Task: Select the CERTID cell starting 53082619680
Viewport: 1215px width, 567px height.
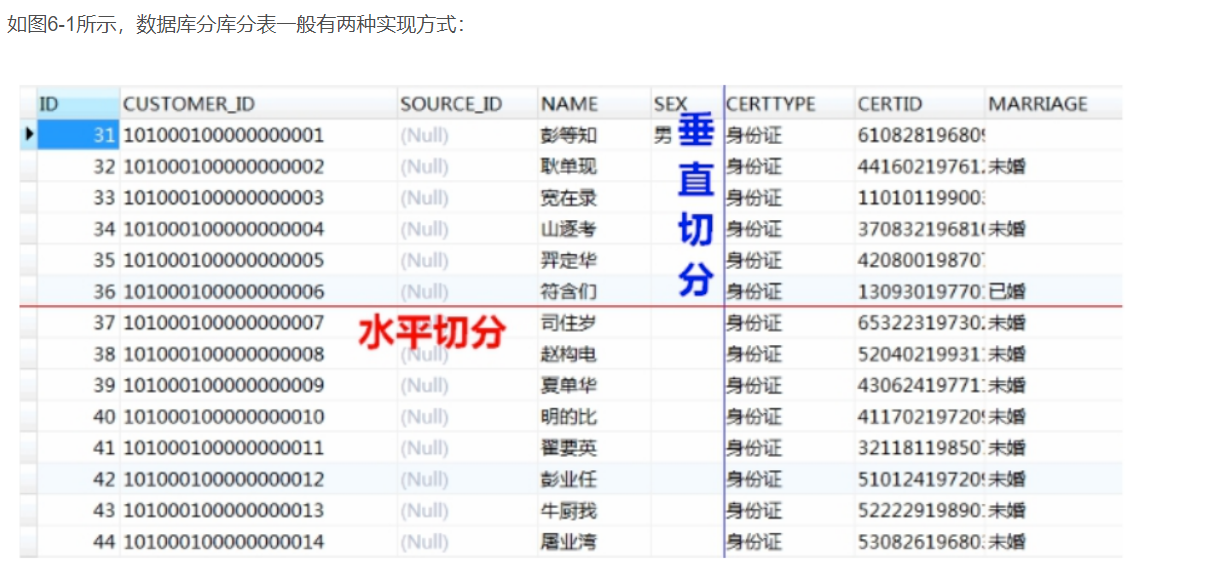Action: click(921, 542)
